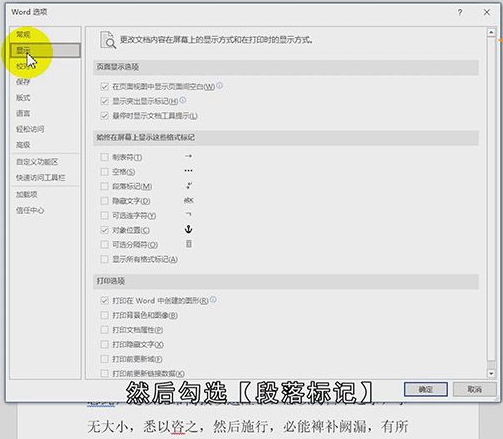This screenshot has width=503, height=439.
Task: Enable the 可选分隔符 checkbox
Action: (104, 245)
